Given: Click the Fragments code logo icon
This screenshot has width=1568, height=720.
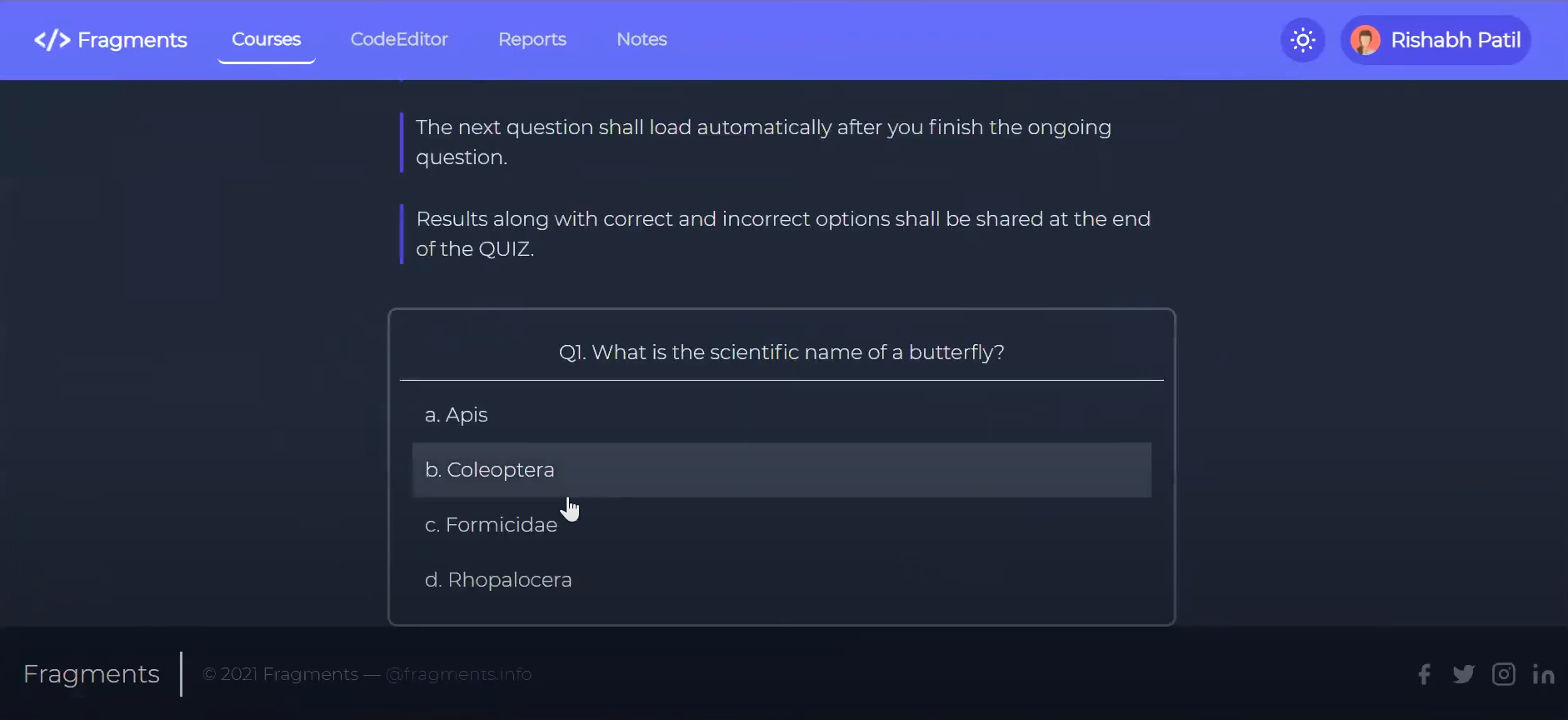Looking at the screenshot, I should (52, 40).
